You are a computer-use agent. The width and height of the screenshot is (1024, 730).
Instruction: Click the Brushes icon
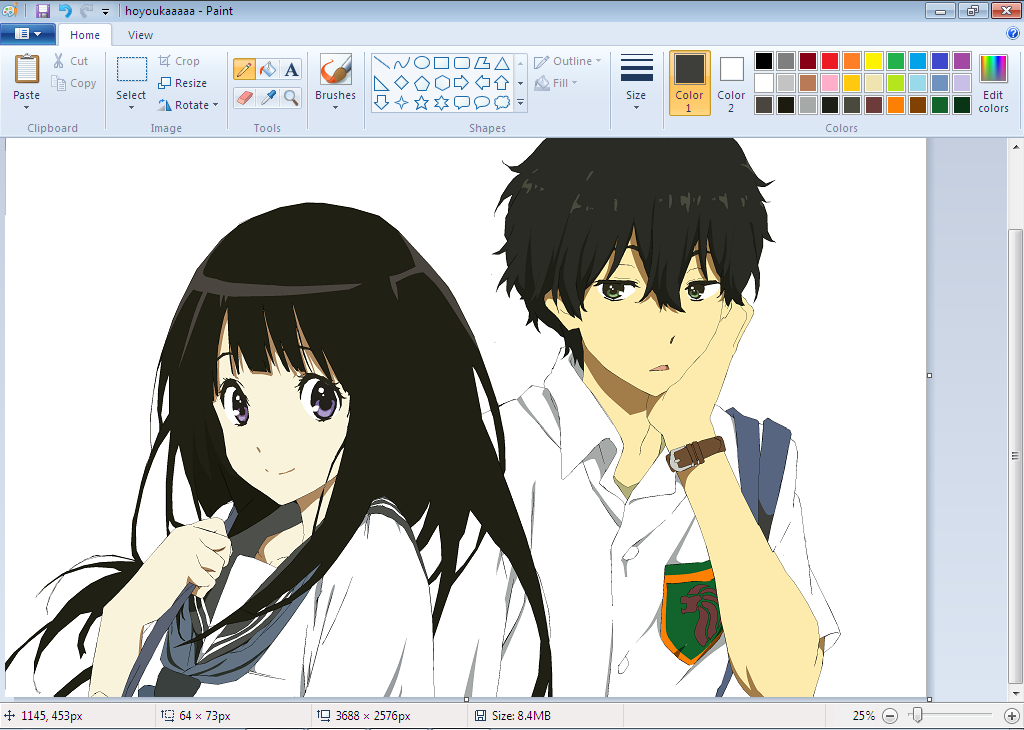click(x=336, y=69)
